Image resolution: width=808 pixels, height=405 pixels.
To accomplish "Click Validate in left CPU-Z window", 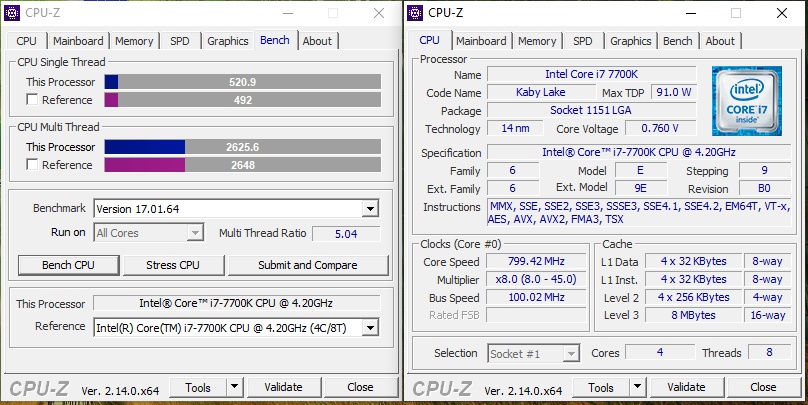I will pyautogui.click(x=283, y=387).
